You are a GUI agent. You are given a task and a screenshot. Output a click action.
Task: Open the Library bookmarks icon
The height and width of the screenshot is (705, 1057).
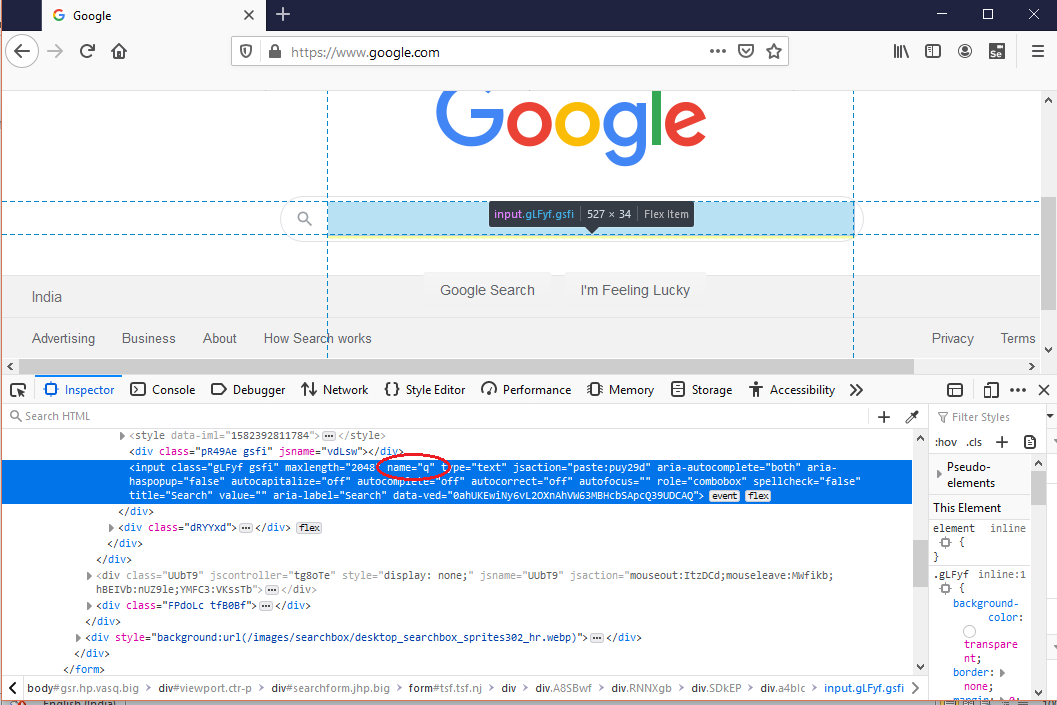pyautogui.click(x=901, y=51)
